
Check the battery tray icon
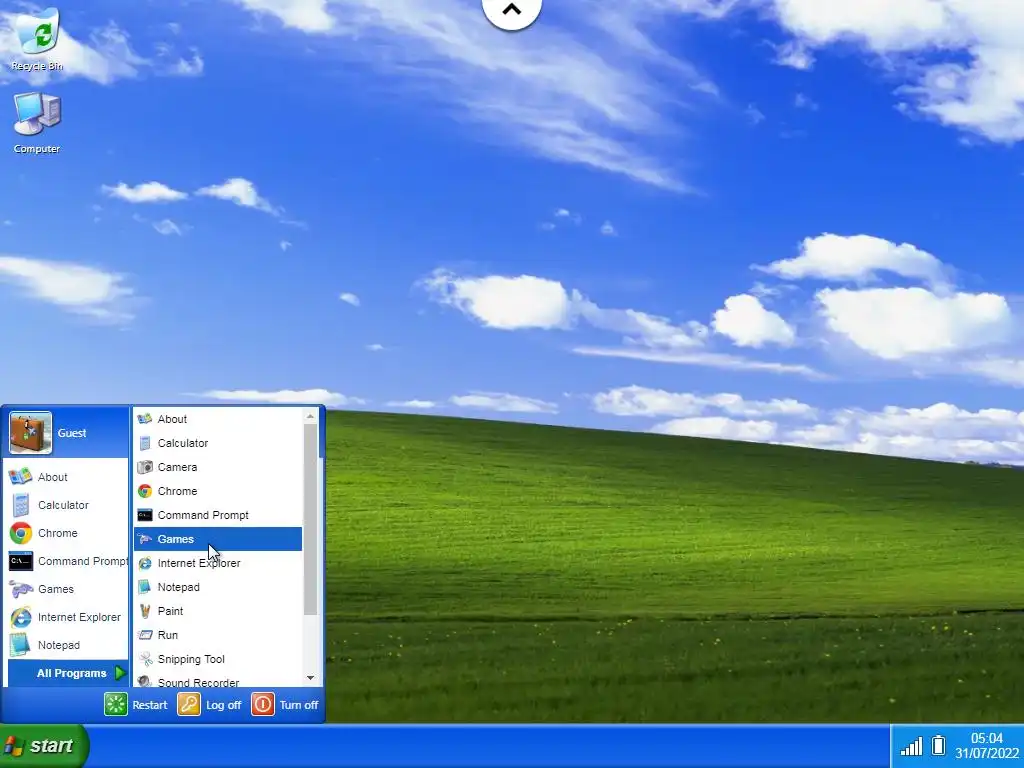tap(938, 745)
